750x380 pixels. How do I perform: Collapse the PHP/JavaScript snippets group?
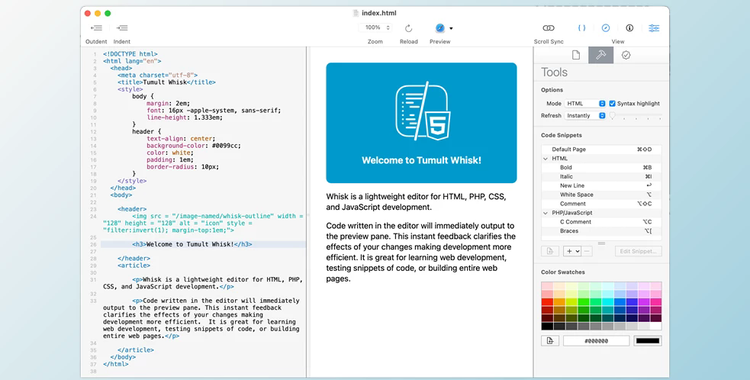(545, 212)
